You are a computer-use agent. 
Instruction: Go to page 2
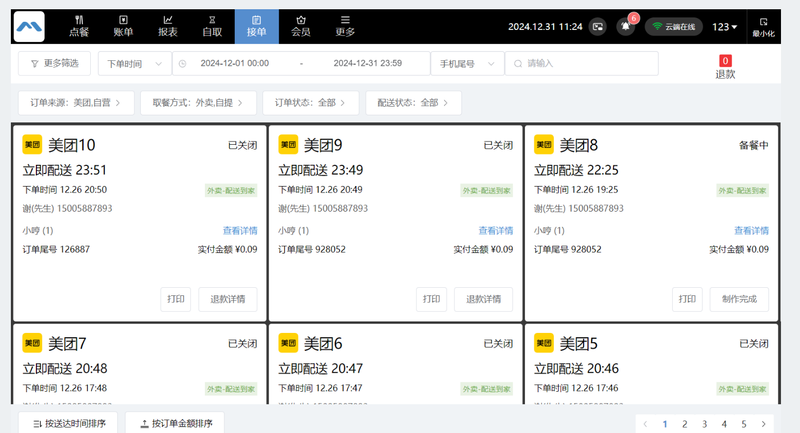coord(685,424)
